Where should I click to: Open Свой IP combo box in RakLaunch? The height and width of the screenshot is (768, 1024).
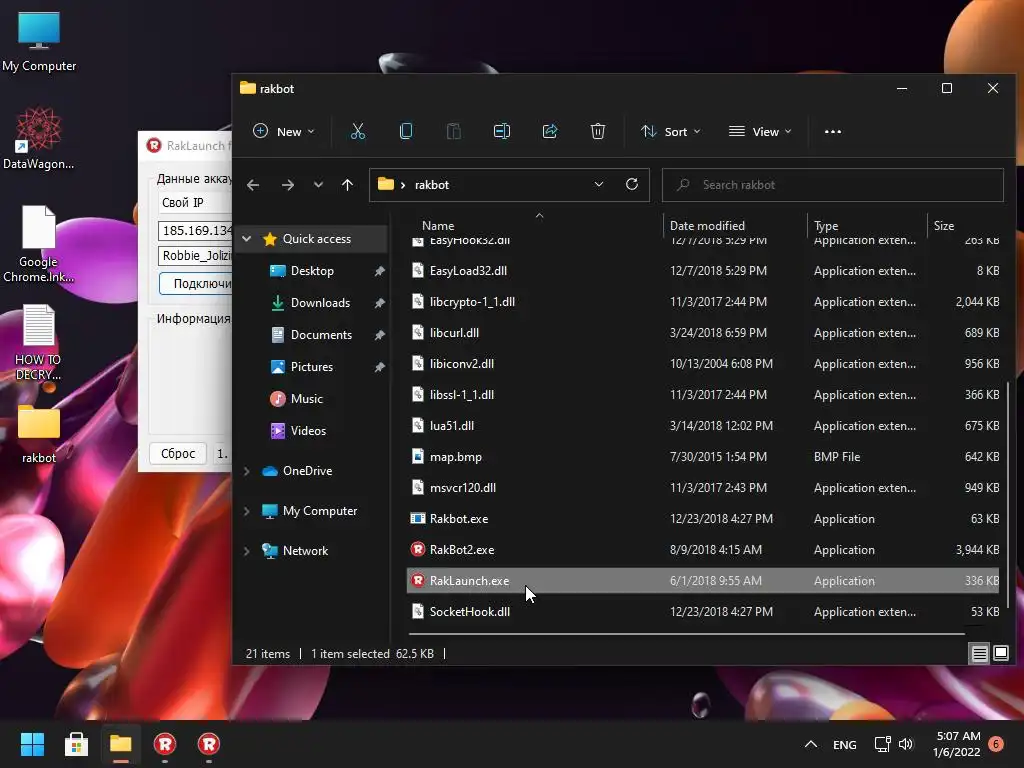pyautogui.click(x=195, y=202)
